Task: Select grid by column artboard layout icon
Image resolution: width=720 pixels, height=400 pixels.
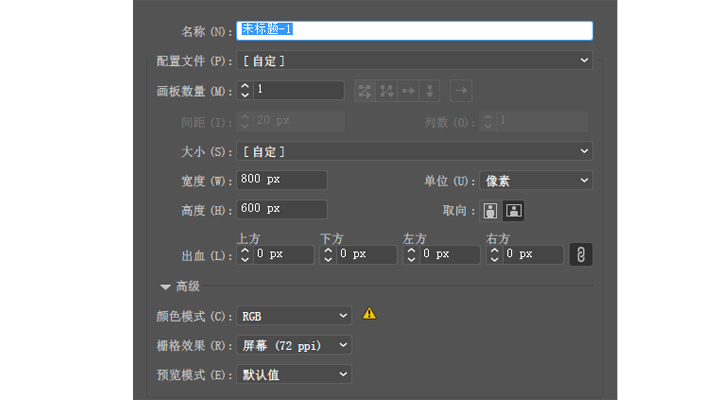Action: 387,91
